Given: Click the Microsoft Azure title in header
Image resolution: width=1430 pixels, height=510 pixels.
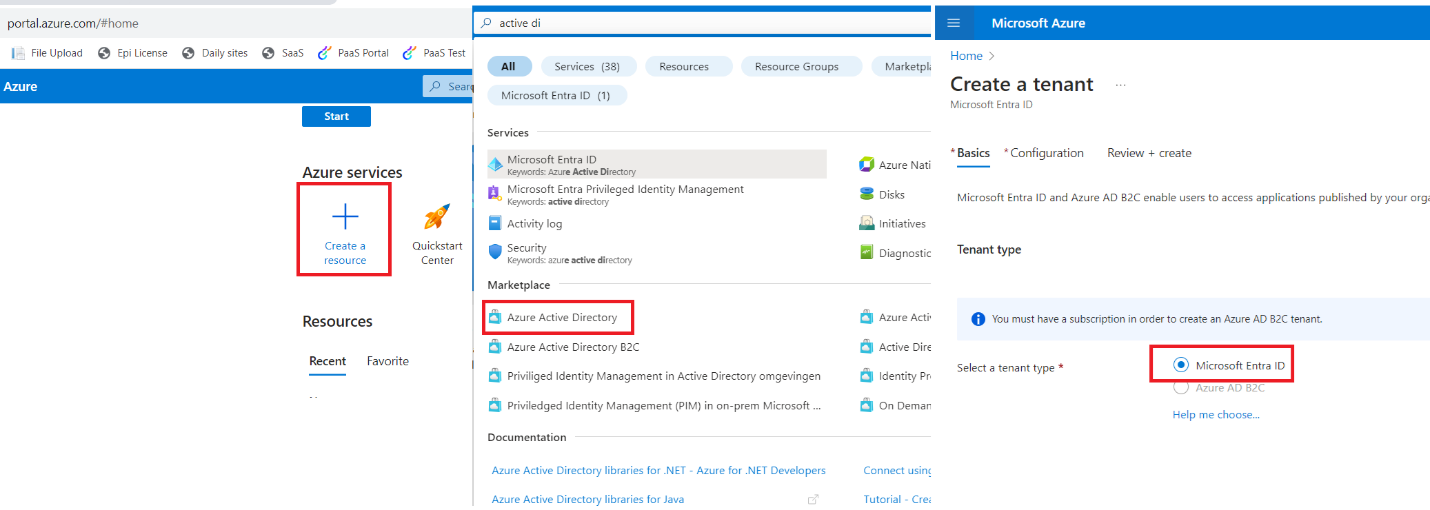Looking at the screenshot, I should click(1038, 23).
